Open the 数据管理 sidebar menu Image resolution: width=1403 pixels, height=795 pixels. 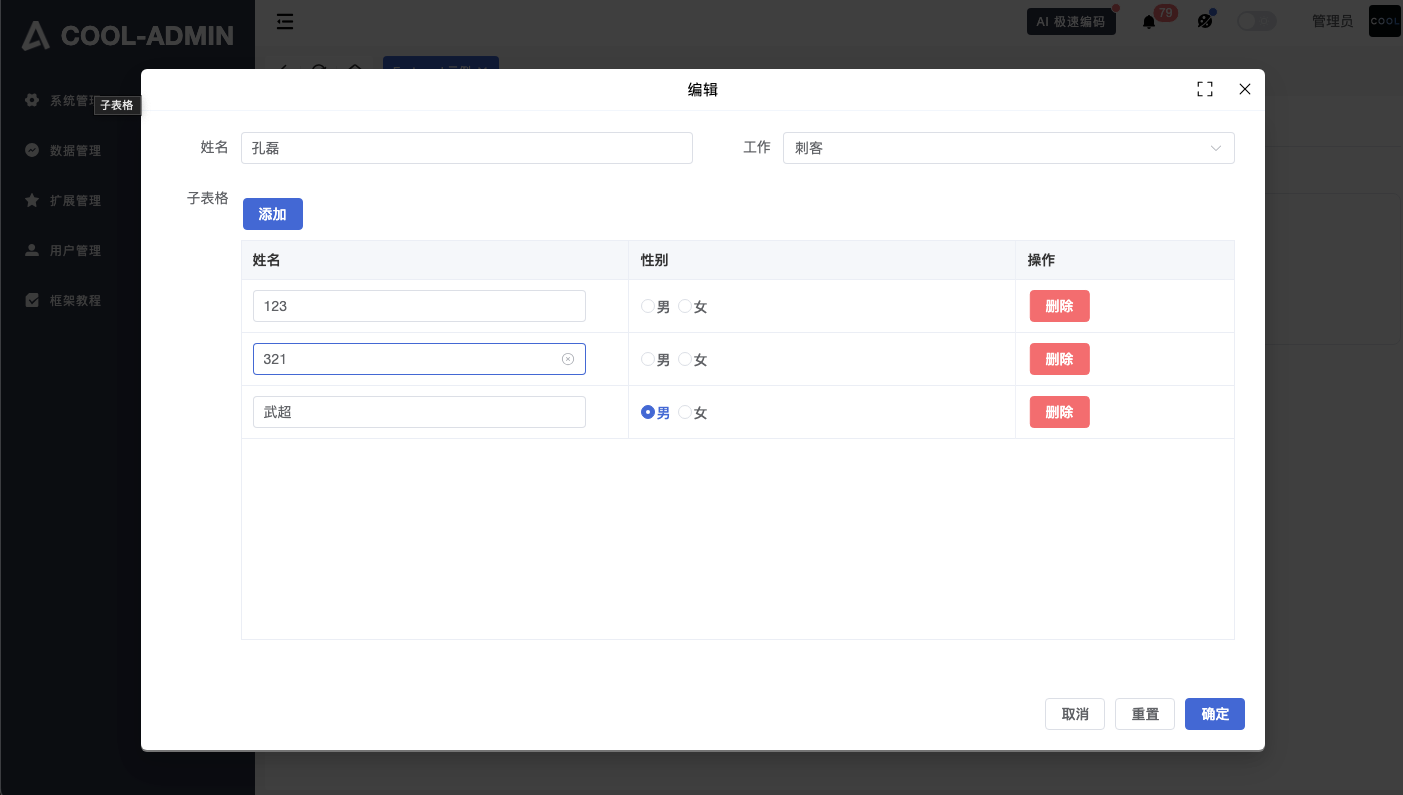point(75,150)
